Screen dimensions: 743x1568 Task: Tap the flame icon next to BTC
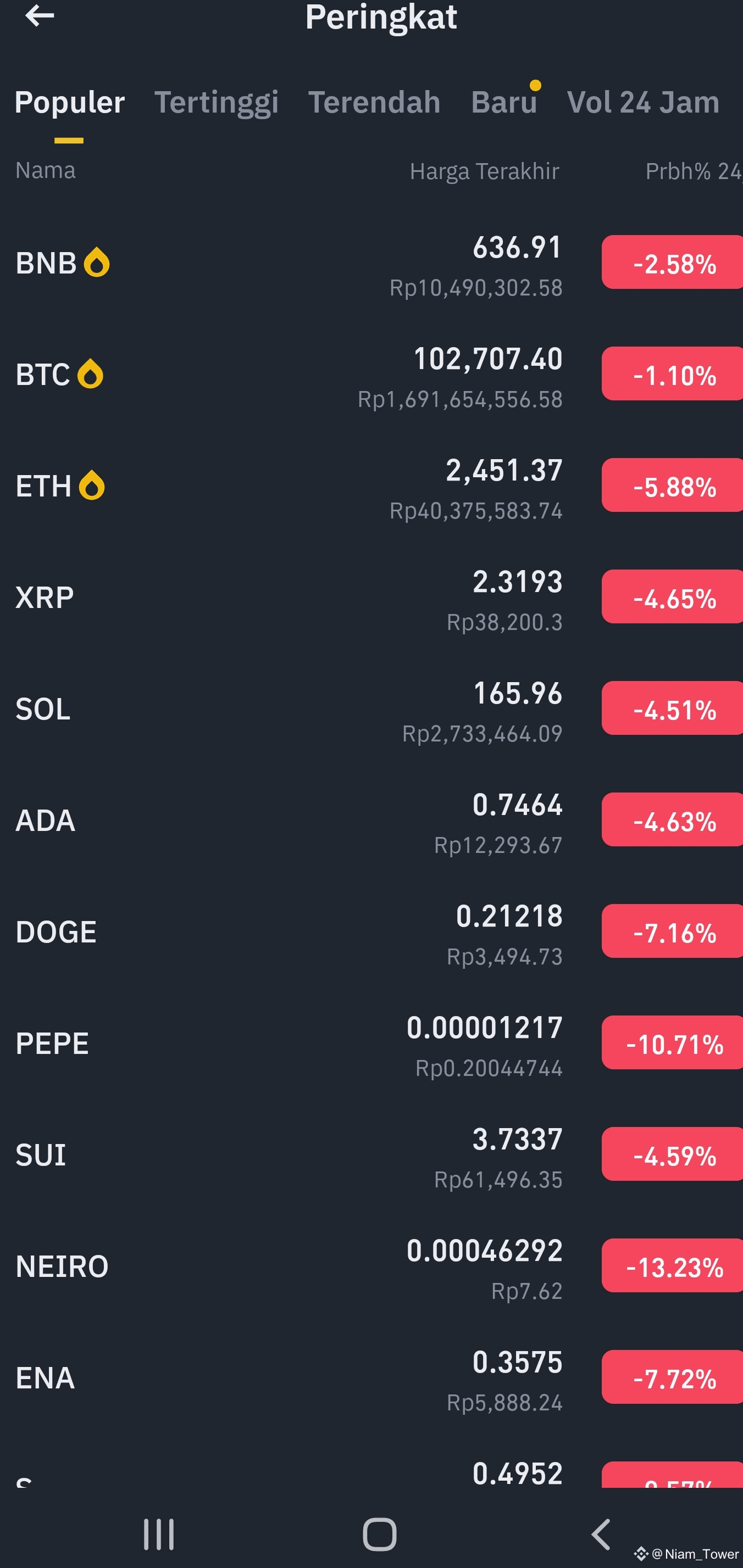click(x=90, y=374)
